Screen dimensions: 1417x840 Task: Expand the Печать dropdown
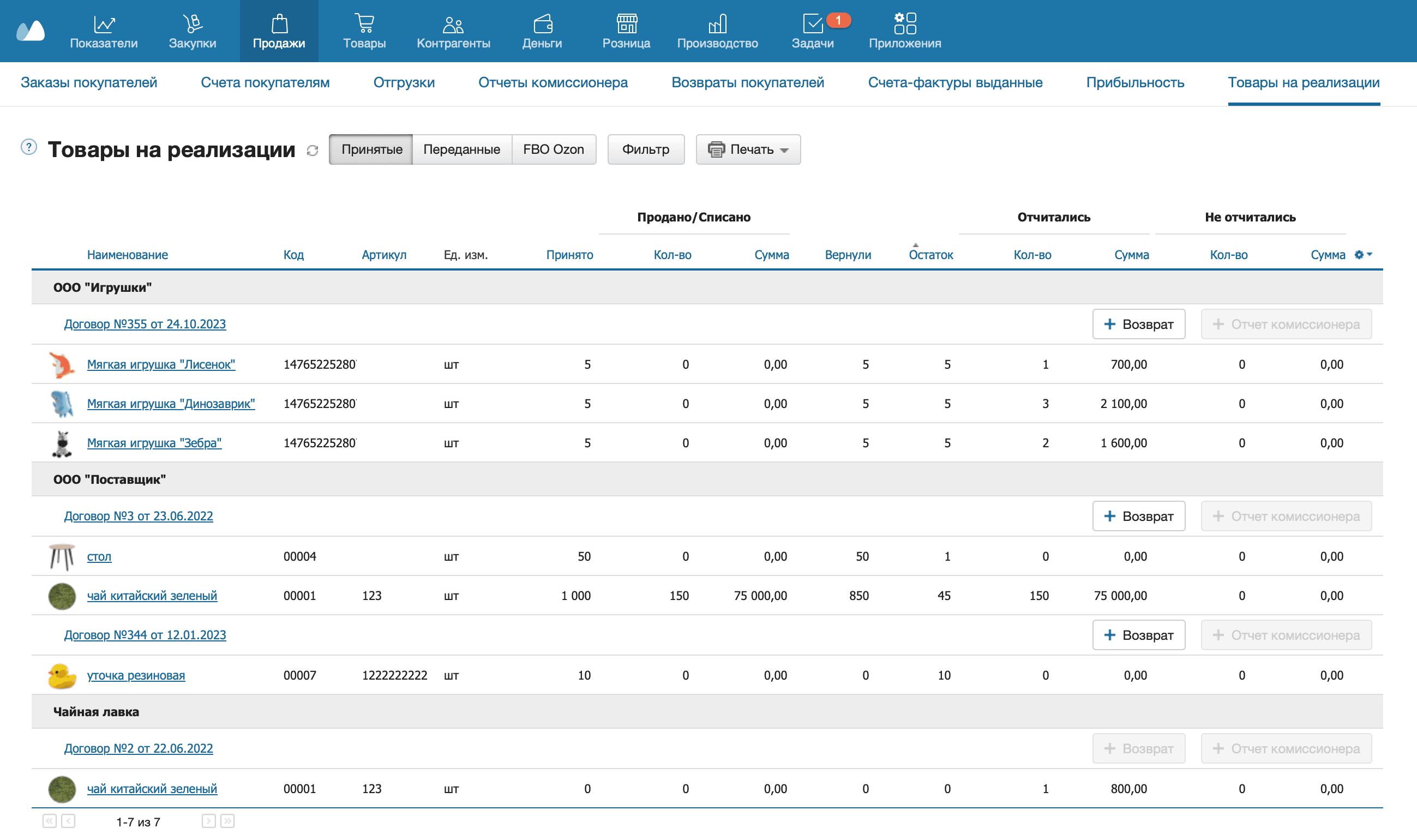click(x=748, y=149)
